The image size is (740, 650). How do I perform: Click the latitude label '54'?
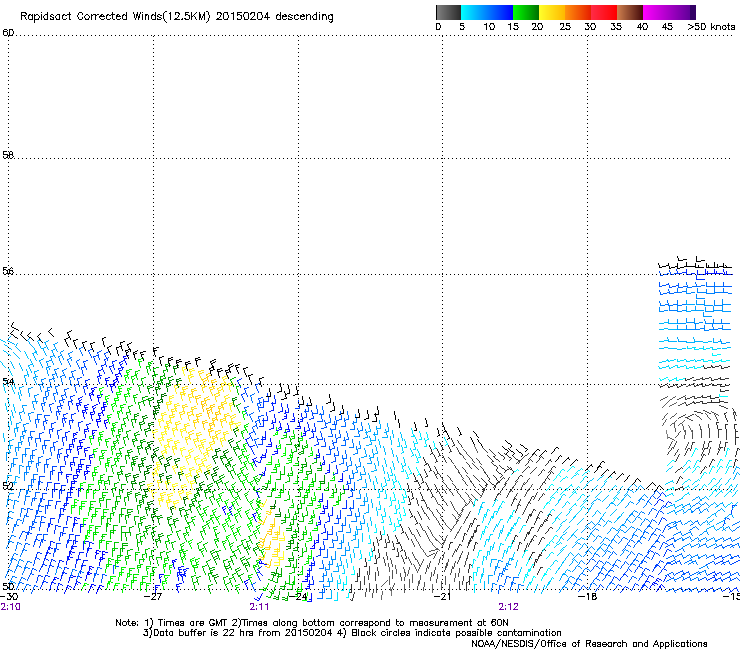[x=8, y=381]
